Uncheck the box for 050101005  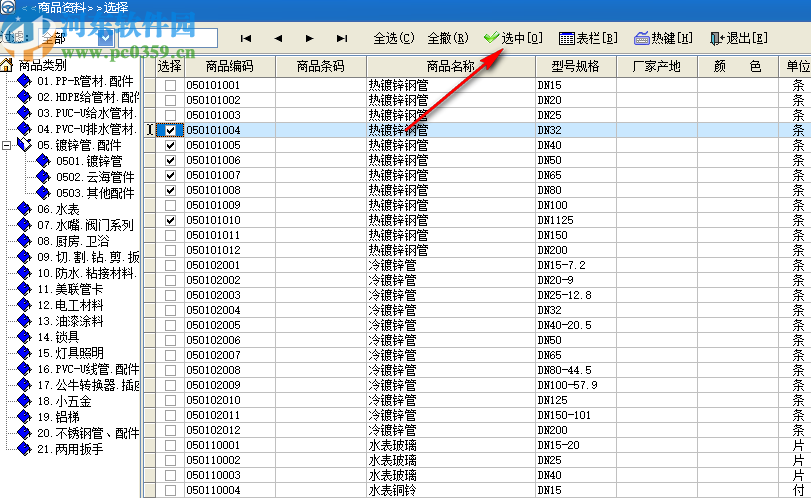tap(170, 145)
